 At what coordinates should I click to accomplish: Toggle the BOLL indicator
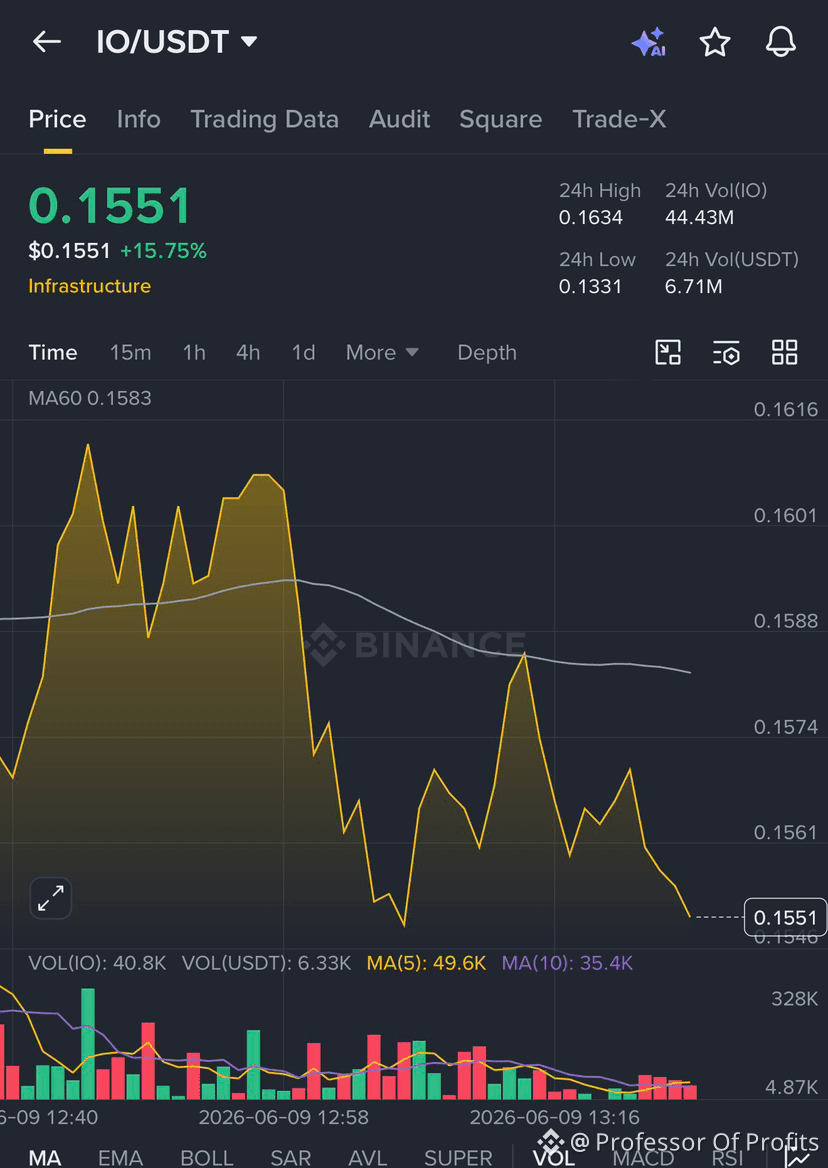point(207,1158)
